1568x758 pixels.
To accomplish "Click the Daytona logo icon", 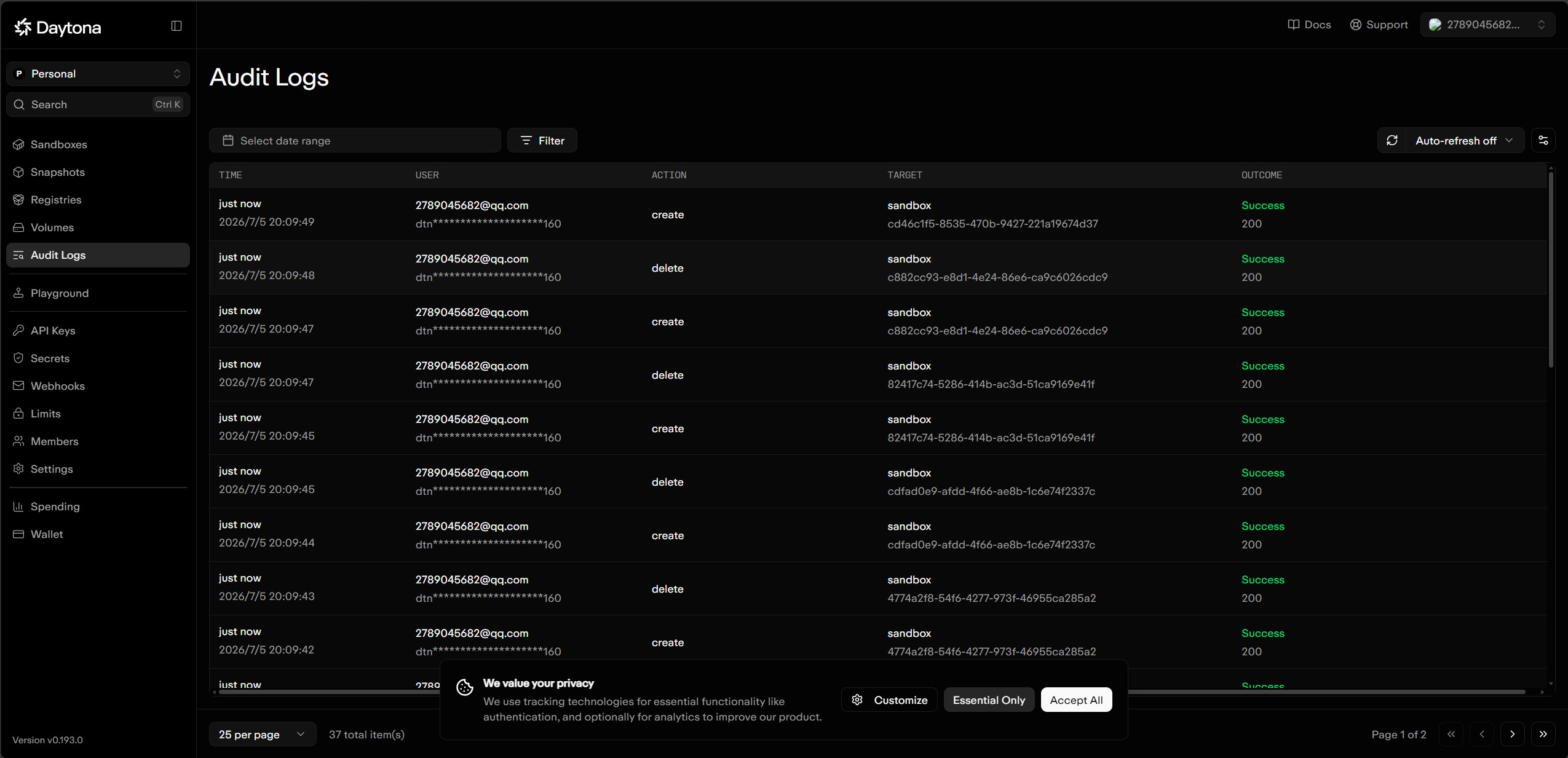I will click(x=23, y=26).
